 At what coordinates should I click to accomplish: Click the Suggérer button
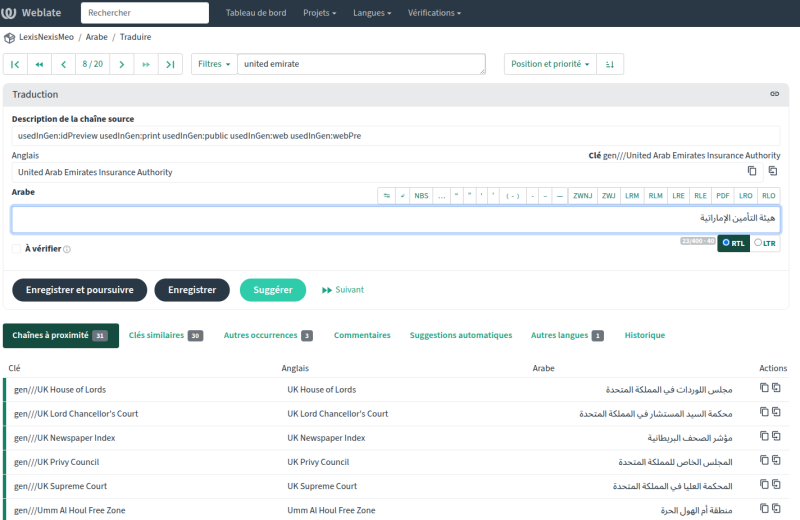[x=273, y=290]
